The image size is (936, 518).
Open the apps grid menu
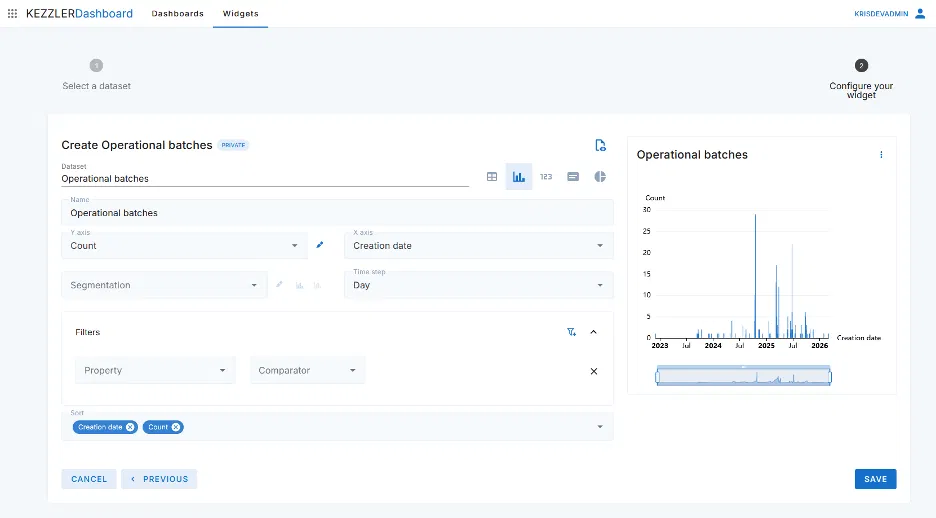[12, 14]
